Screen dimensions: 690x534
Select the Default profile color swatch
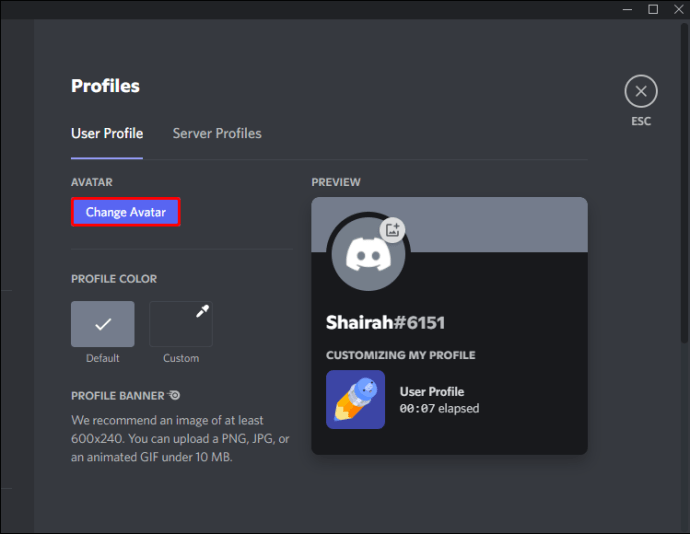tap(103, 324)
